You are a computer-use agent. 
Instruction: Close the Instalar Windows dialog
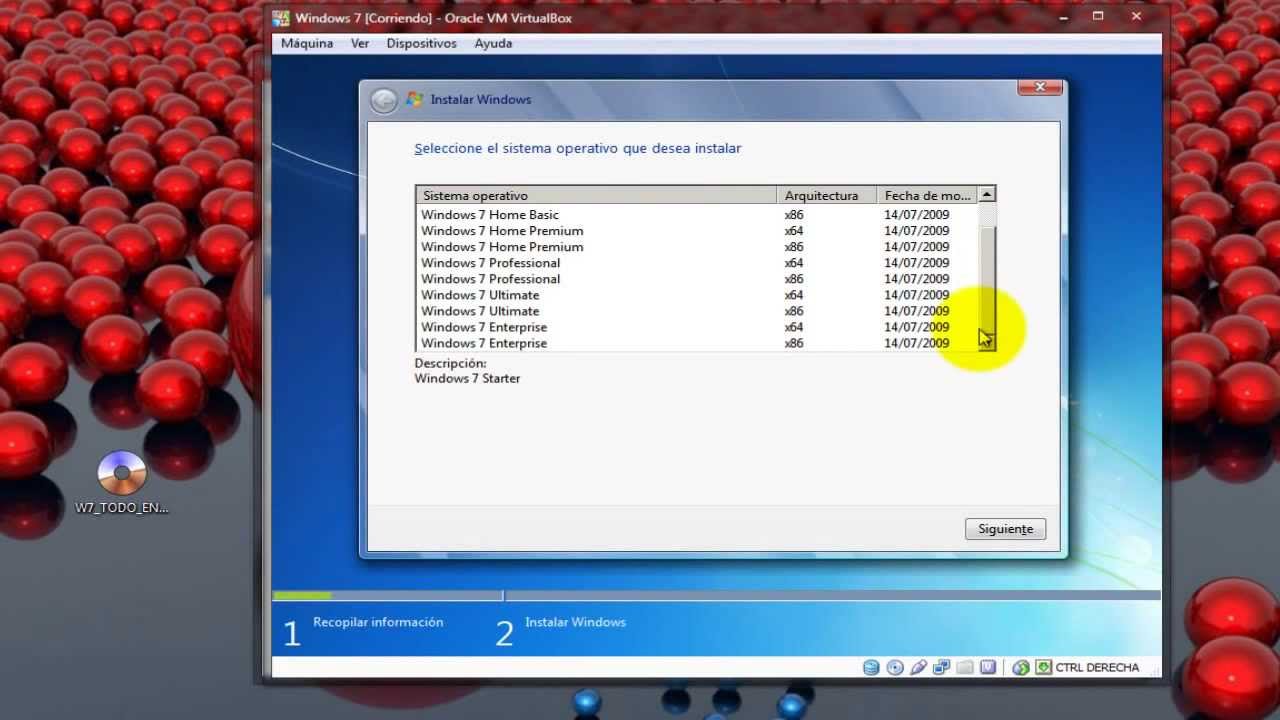tap(1039, 88)
